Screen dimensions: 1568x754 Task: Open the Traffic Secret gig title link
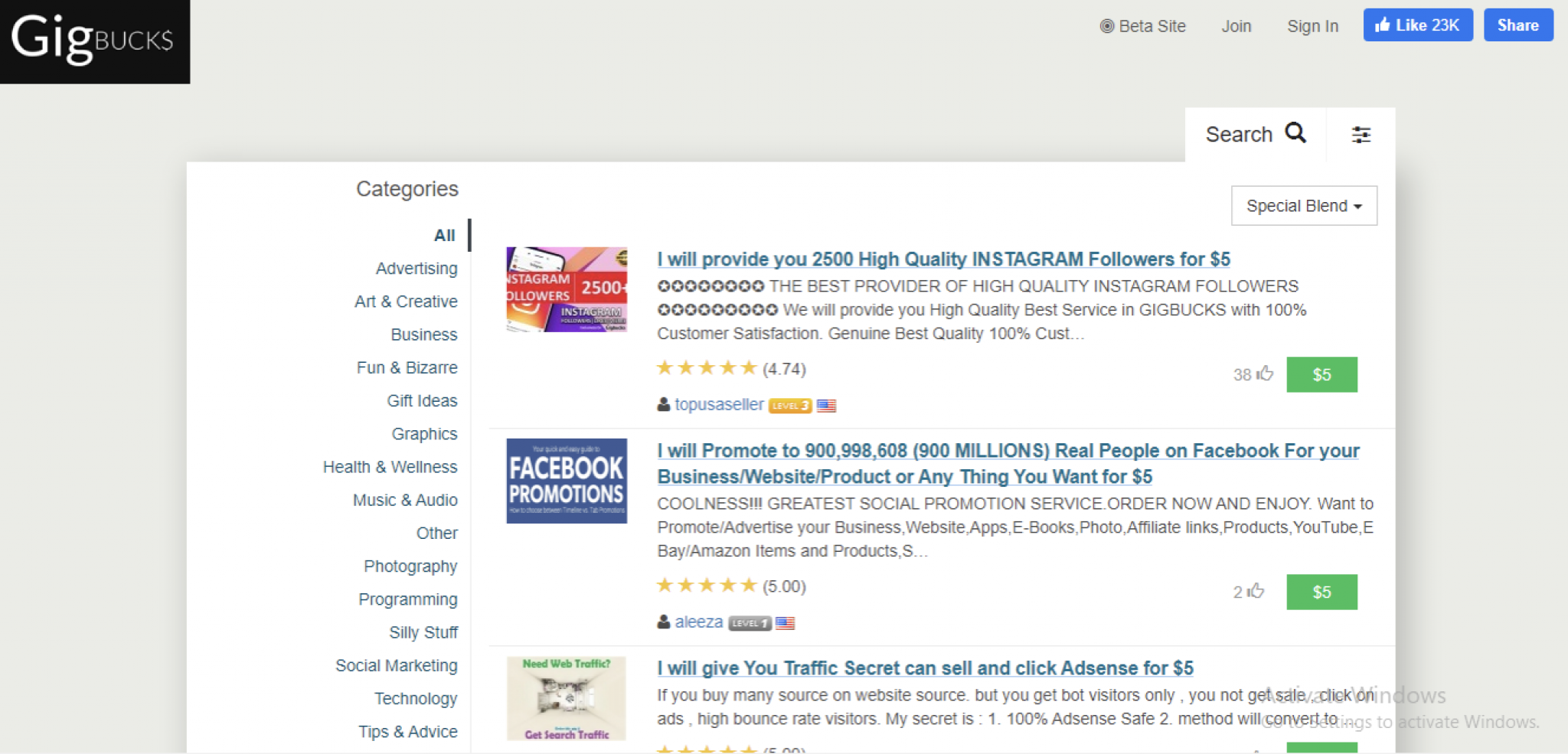click(x=924, y=668)
